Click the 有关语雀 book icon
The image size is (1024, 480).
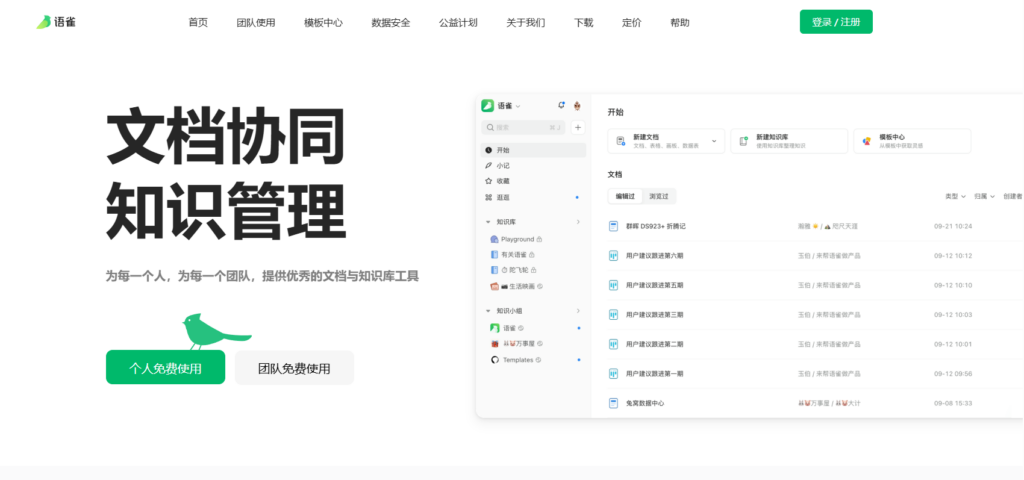point(494,254)
